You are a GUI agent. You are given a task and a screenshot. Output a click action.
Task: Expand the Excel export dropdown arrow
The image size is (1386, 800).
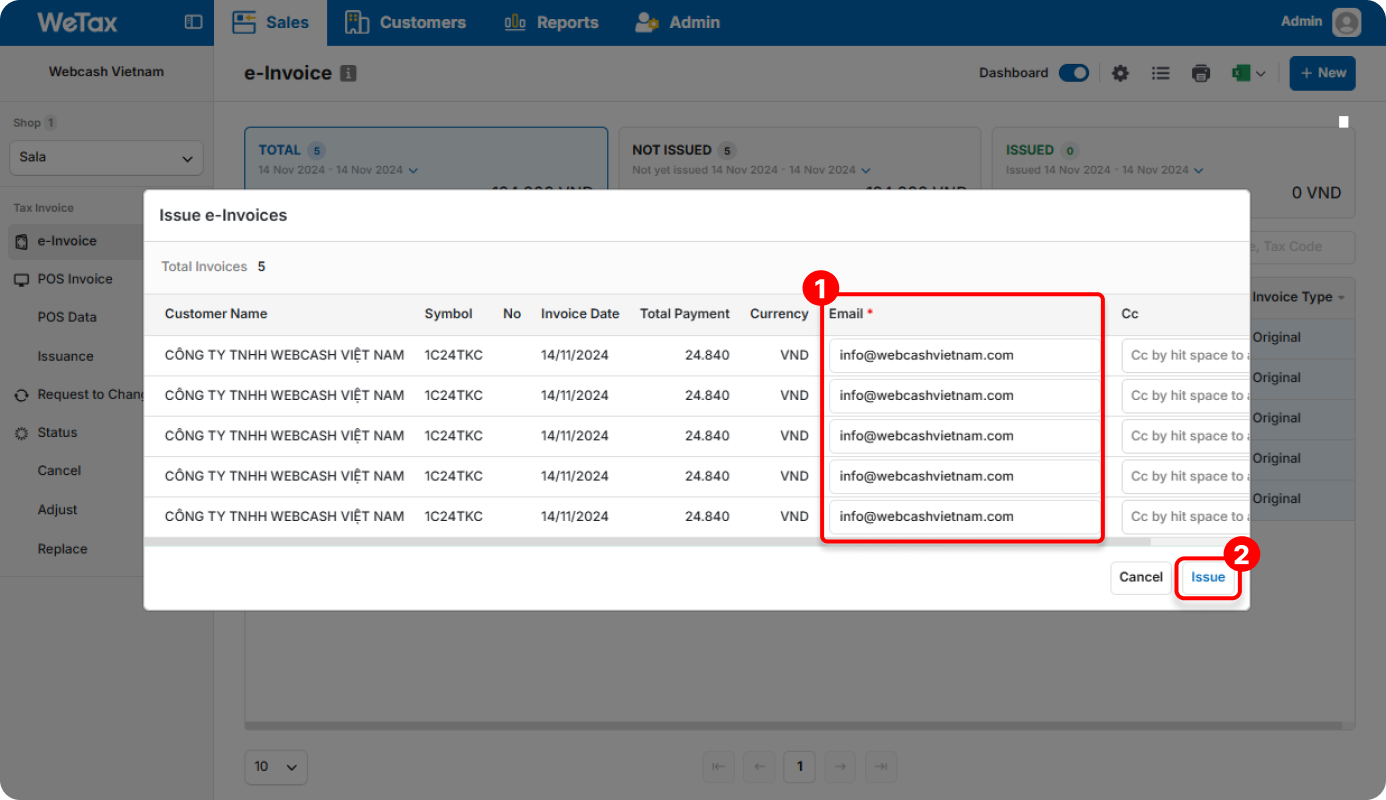(x=1261, y=73)
